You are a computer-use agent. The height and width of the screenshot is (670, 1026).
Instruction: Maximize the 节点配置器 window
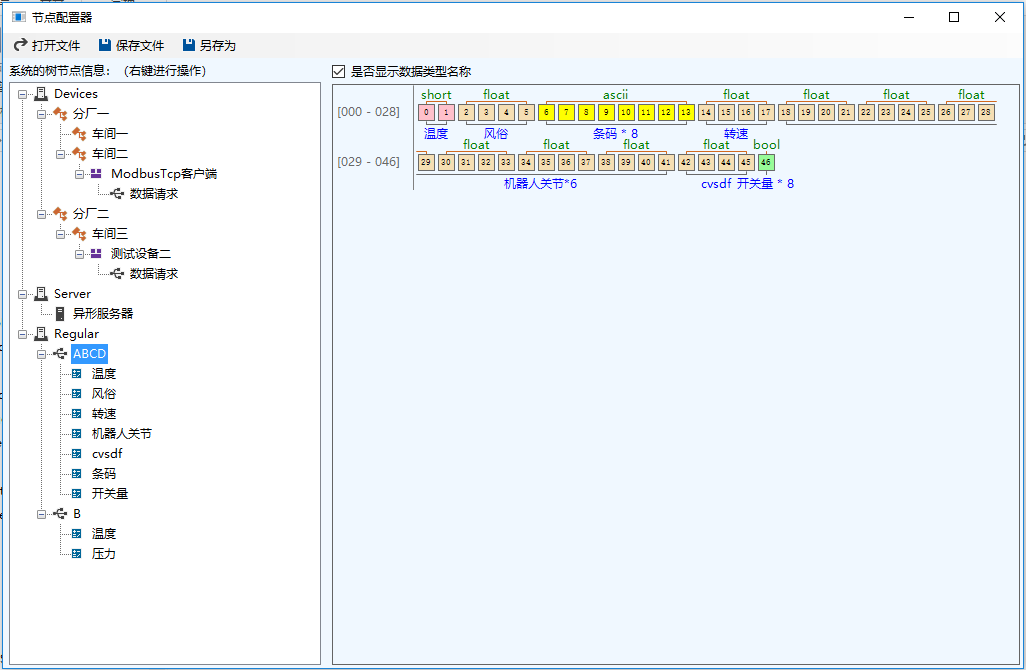coord(954,17)
